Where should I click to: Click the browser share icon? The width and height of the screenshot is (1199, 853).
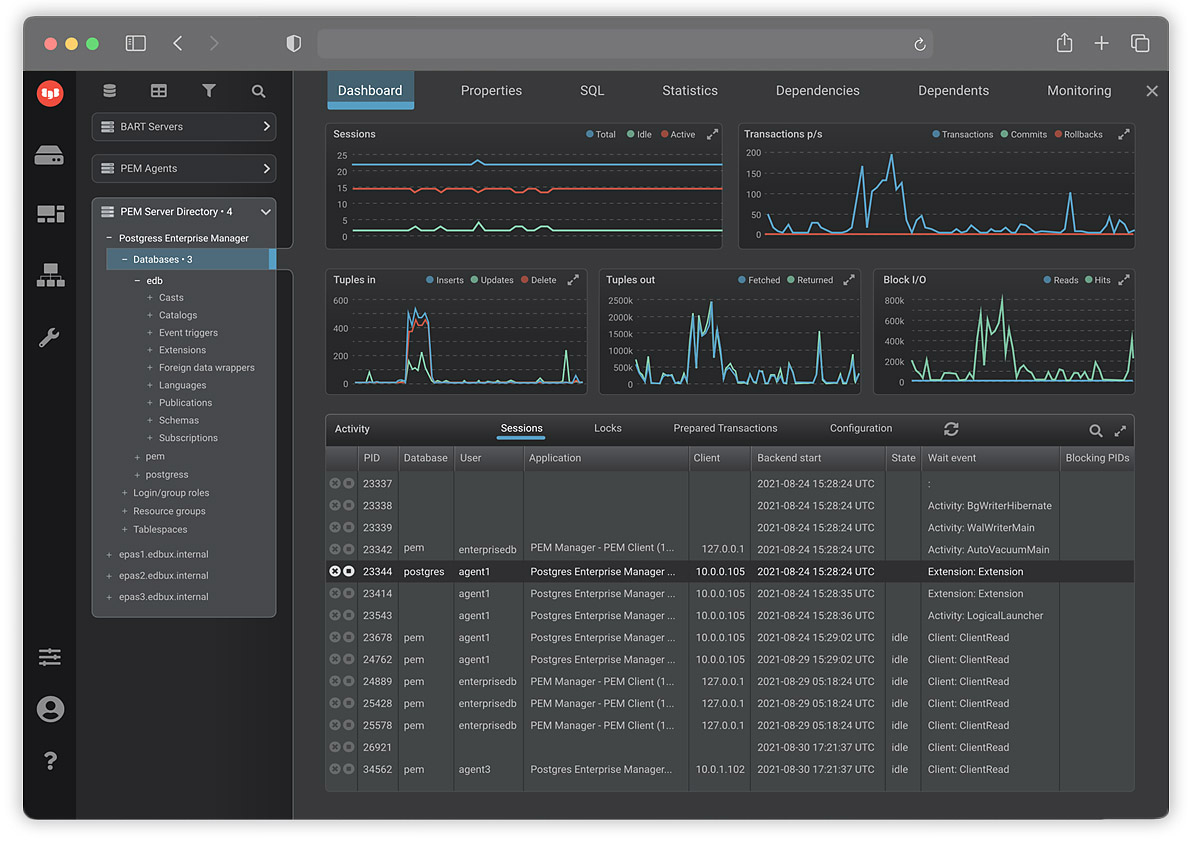click(x=1064, y=43)
